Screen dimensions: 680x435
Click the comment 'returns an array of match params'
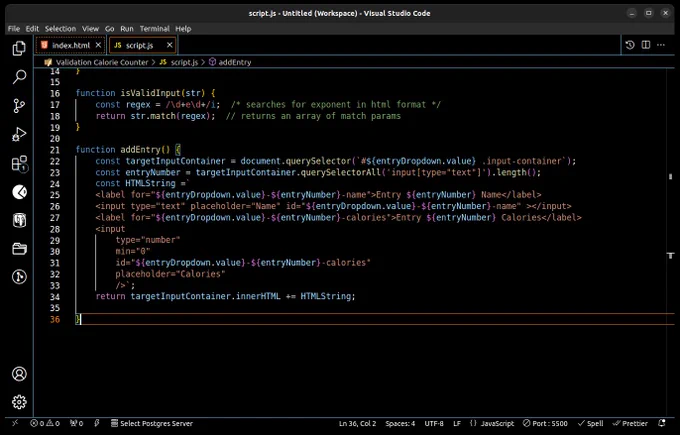tap(320, 116)
